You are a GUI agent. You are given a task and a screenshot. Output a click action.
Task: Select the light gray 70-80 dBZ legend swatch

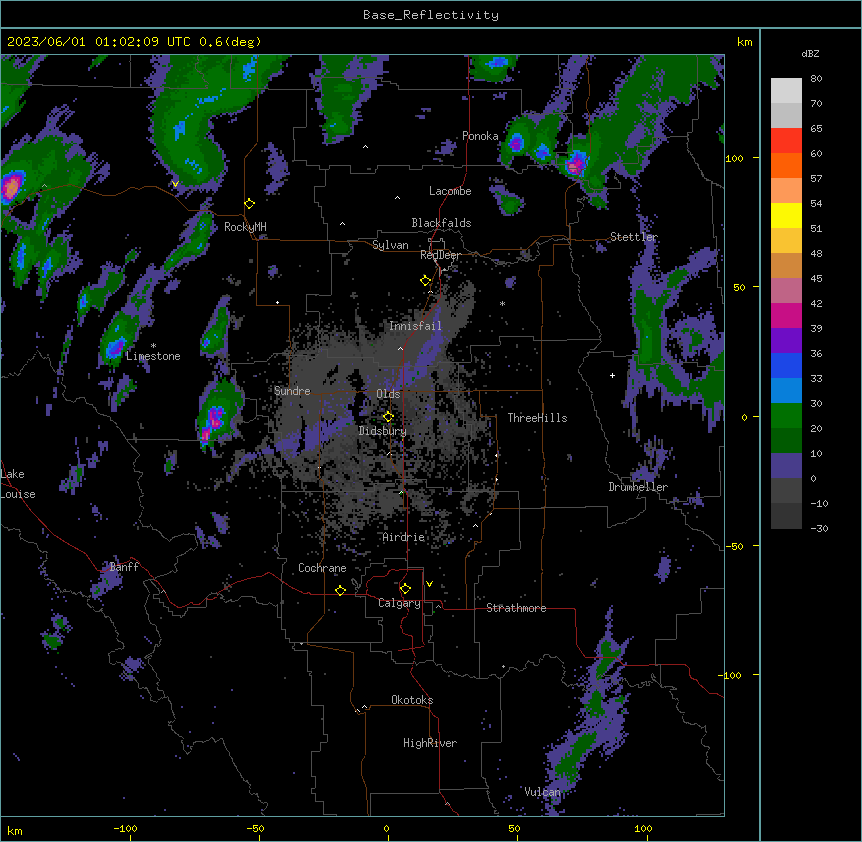click(786, 91)
